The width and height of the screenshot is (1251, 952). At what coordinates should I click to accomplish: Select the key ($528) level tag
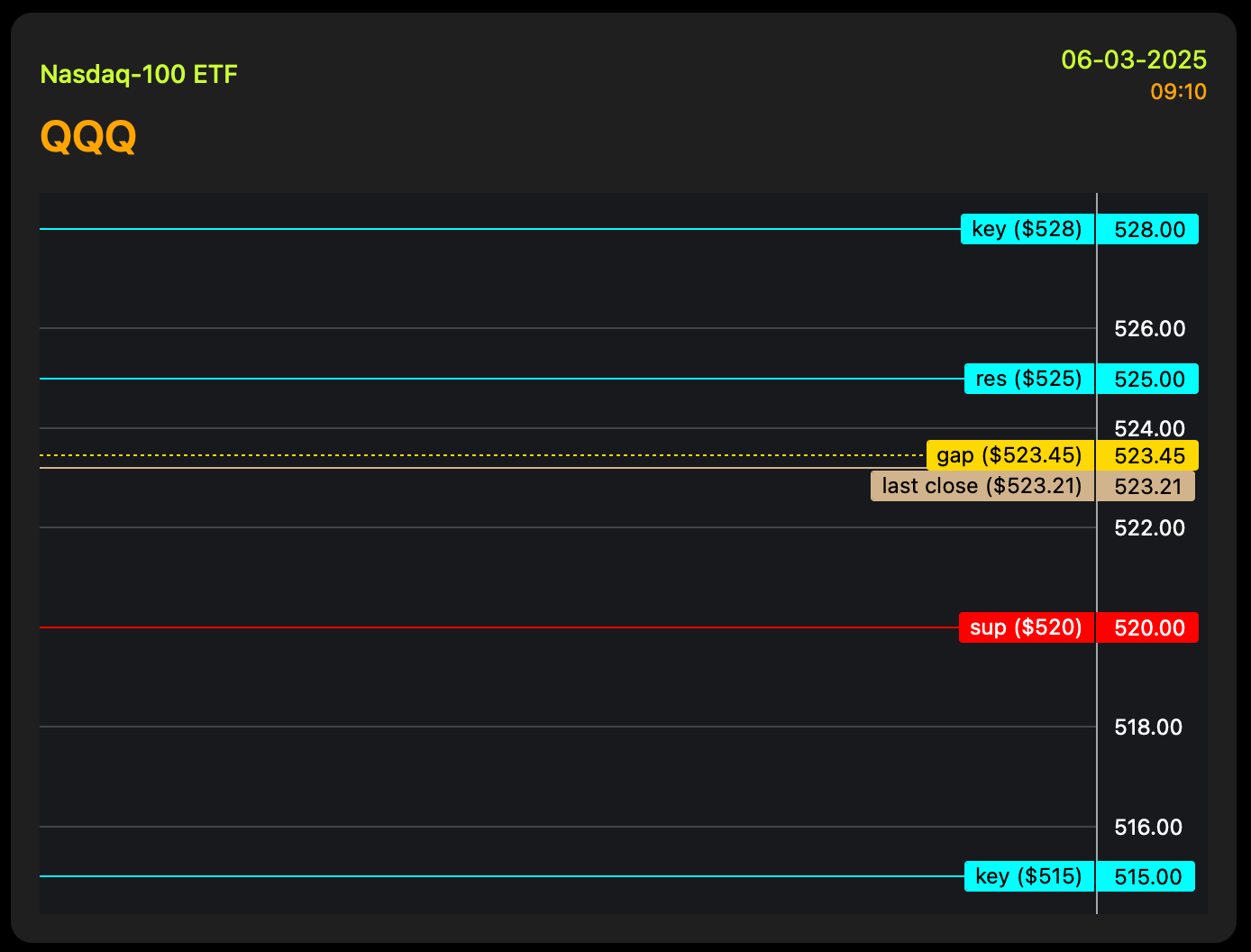(x=1027, y=229)
